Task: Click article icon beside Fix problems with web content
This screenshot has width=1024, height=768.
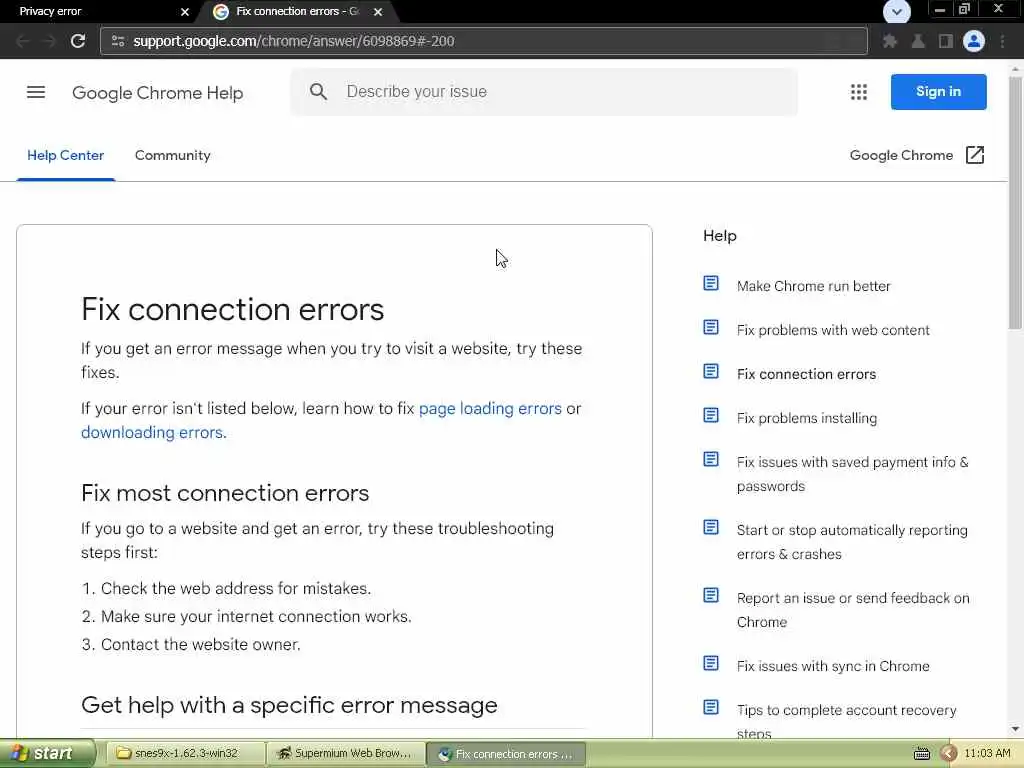Action: (711, 327)
